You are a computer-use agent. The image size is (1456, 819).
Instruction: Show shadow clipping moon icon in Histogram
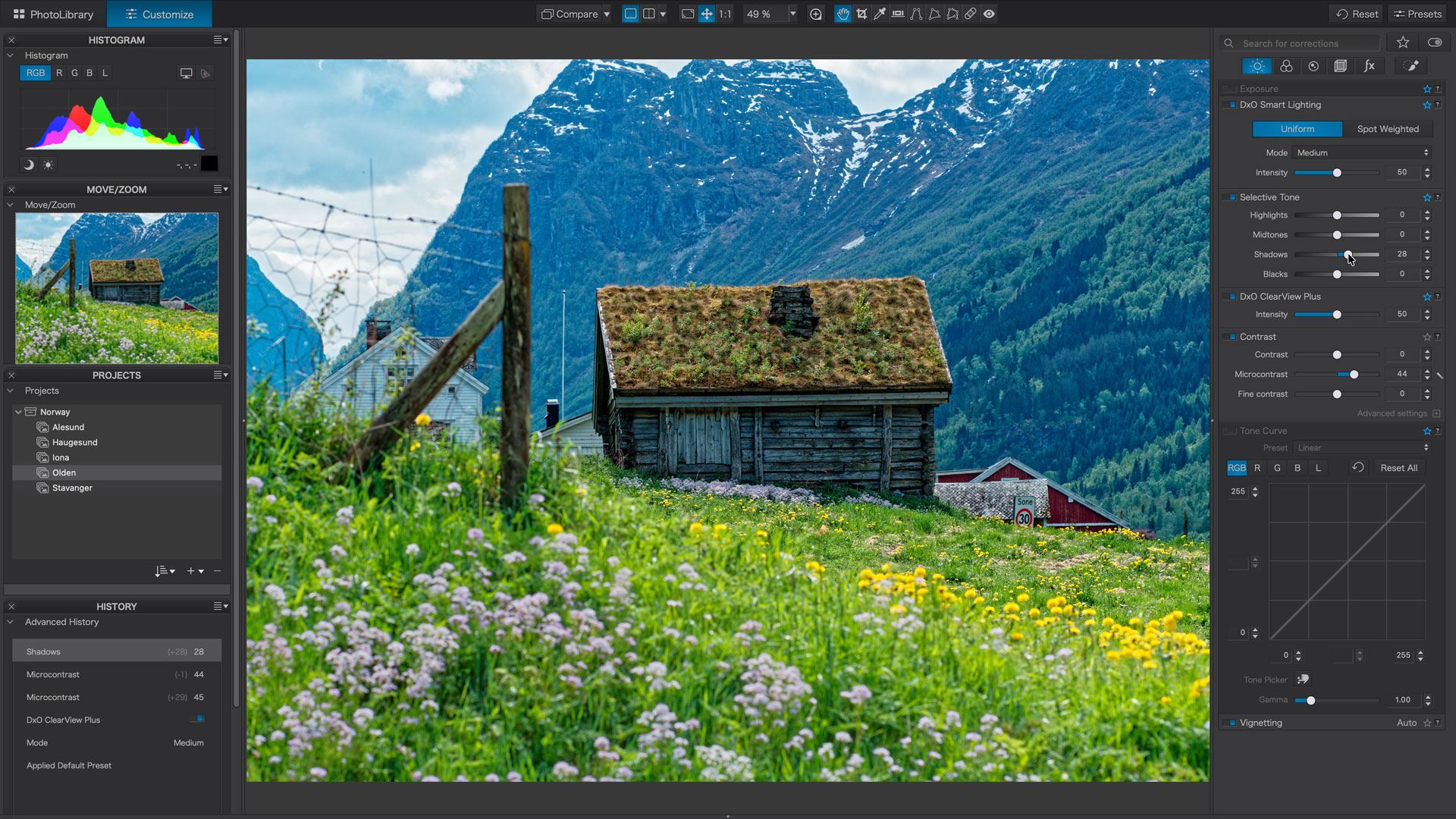tap(29, 165)
